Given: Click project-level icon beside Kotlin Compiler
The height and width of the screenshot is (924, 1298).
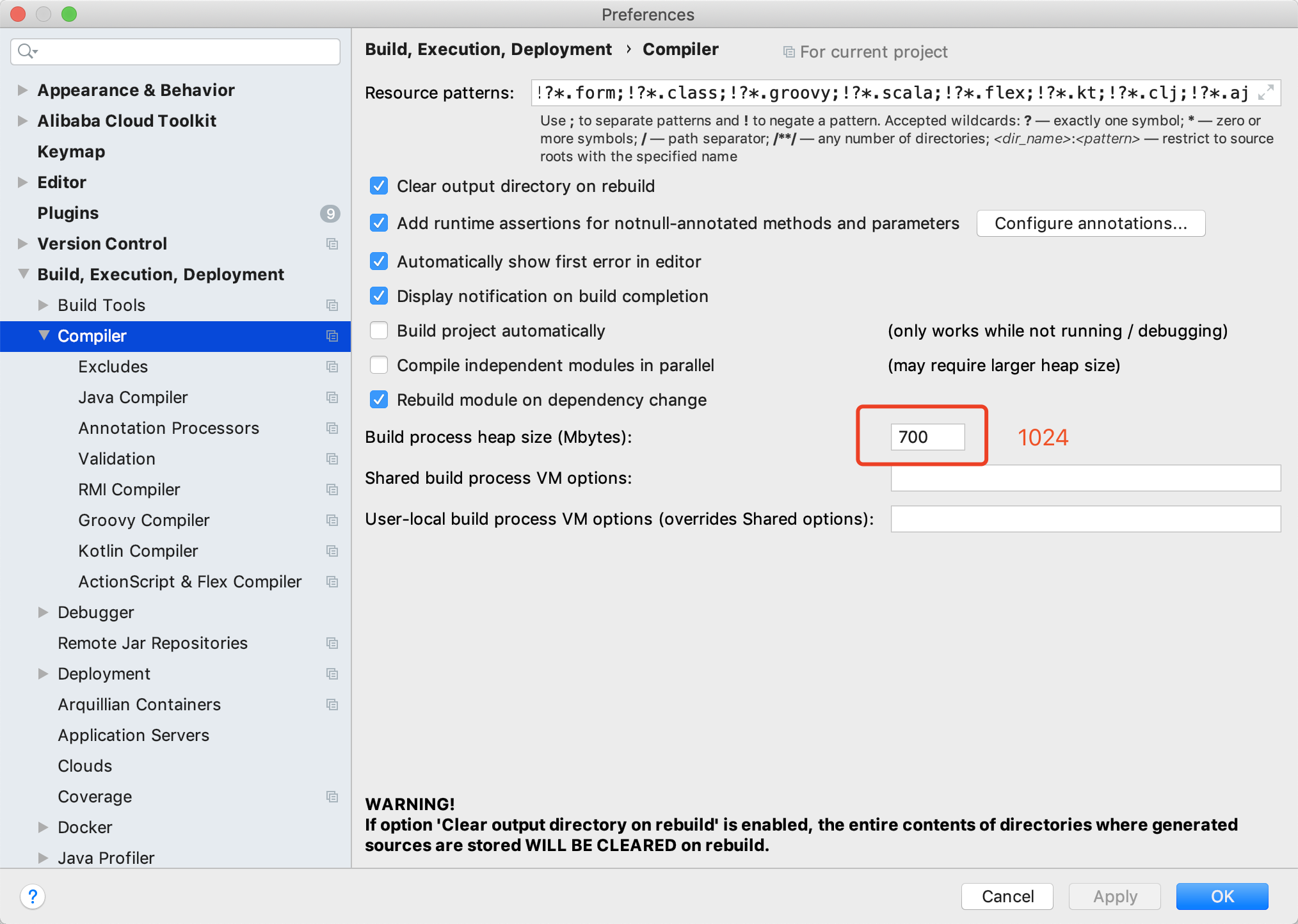Looking at the screenshot, I should coord(332,551).
